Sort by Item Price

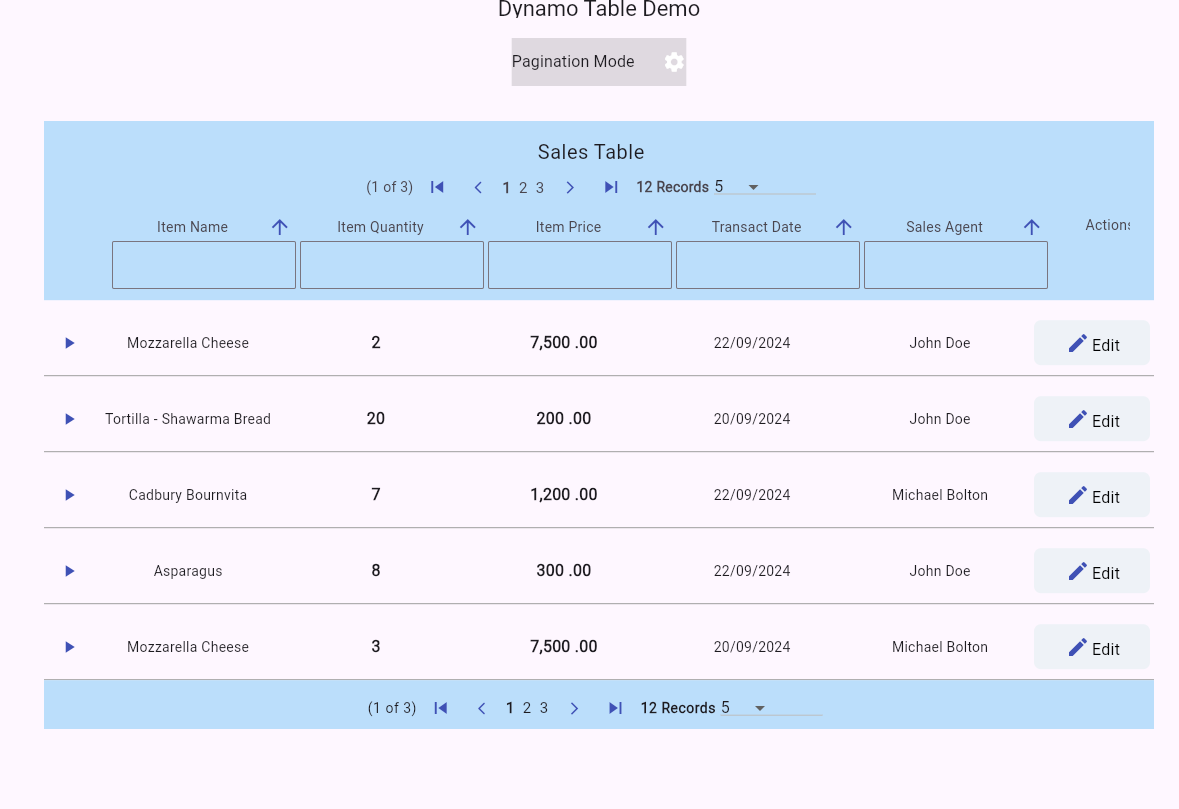pos(656,227)
